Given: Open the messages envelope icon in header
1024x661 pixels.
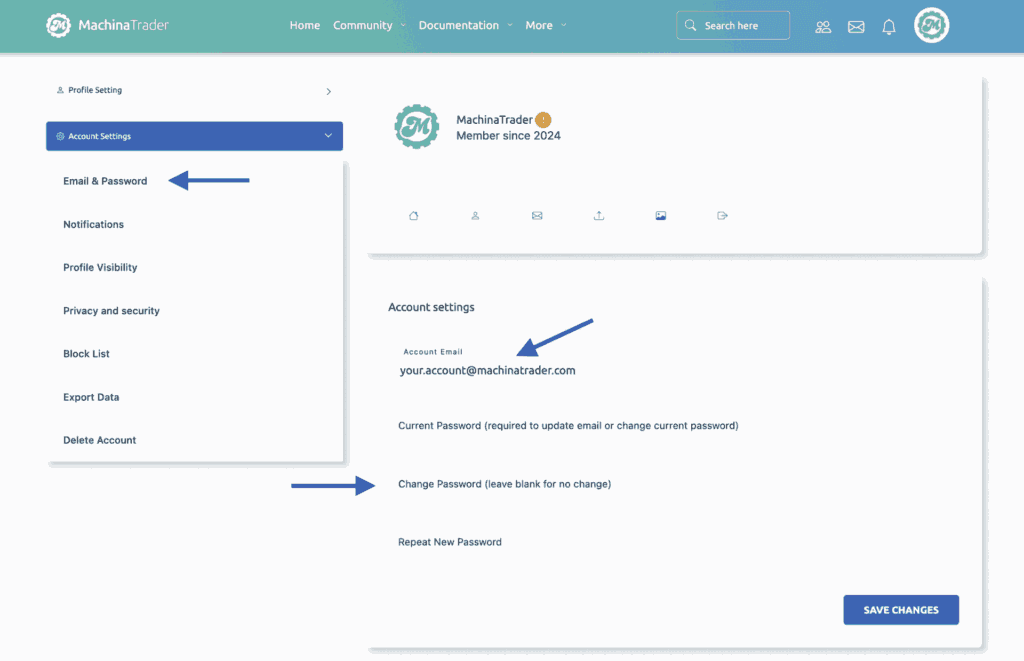Looking at the screenshot, I should pyautogui.click(x=856, y=27).
